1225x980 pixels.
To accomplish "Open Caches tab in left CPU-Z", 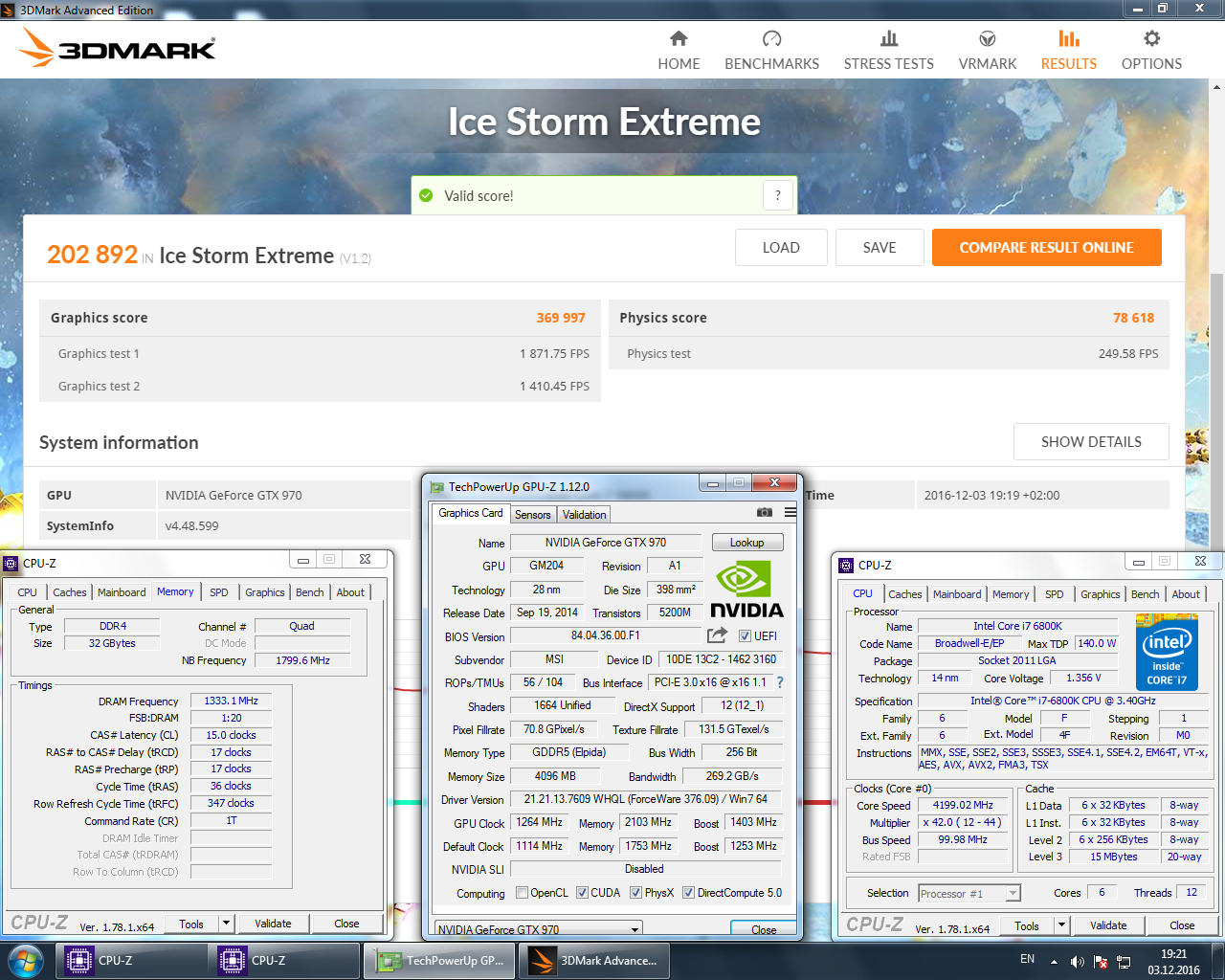I will [70, 592].
